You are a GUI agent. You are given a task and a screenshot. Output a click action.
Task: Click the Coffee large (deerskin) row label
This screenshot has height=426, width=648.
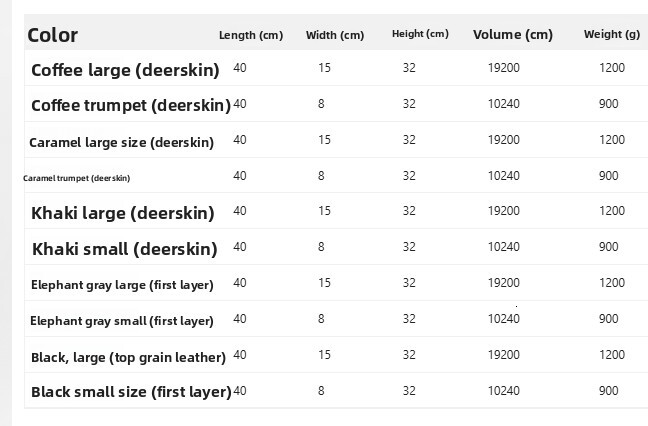tap(125, 70)
